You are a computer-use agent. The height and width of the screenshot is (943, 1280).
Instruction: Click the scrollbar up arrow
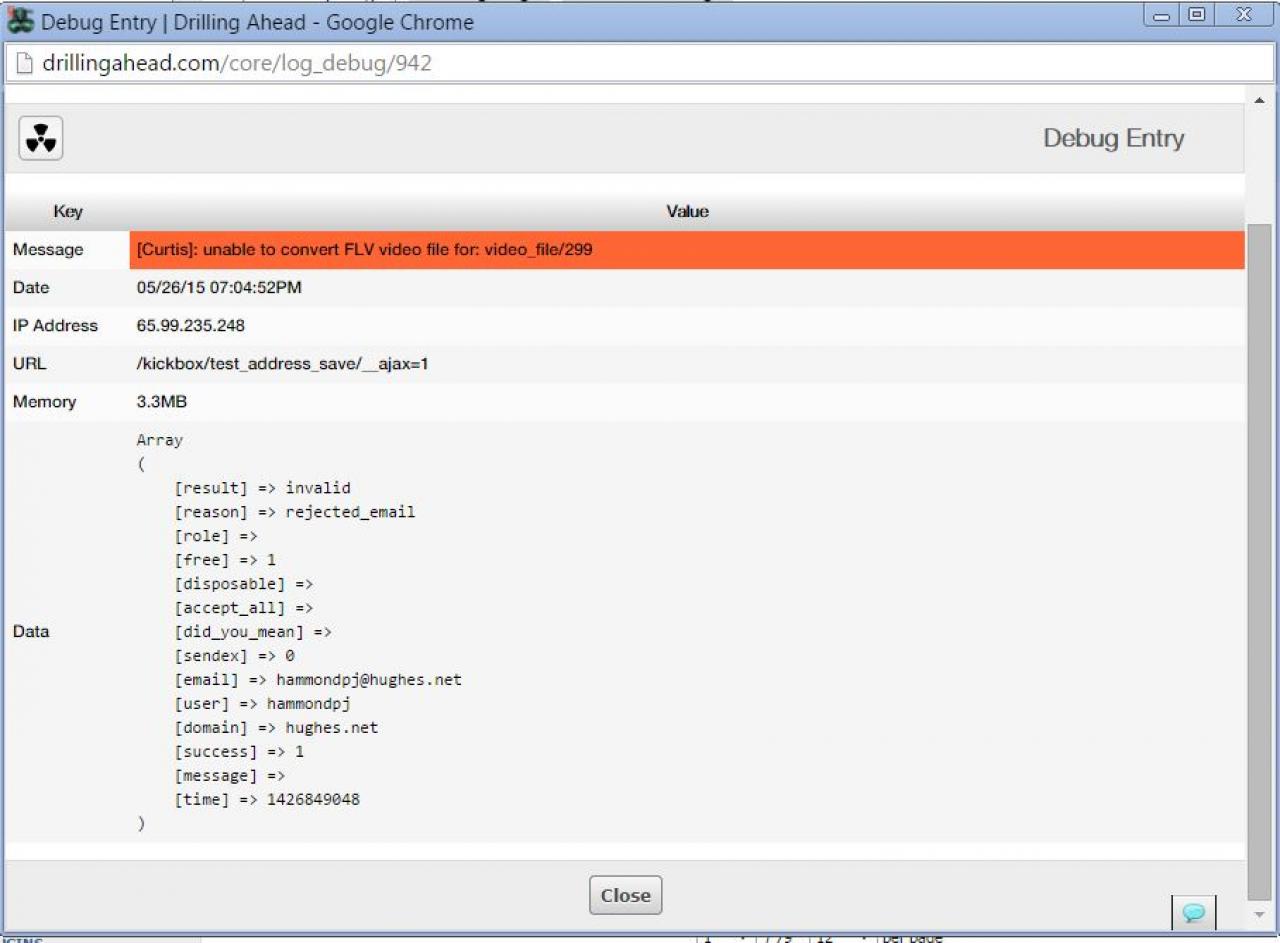1259,99
